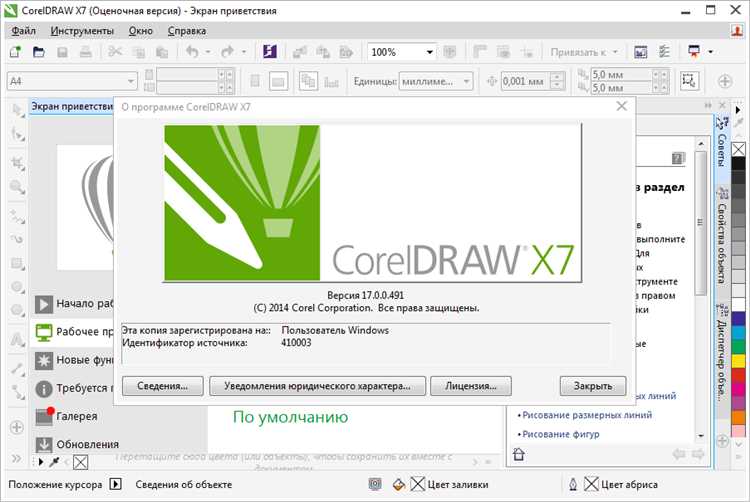Click the Corel search content icon
750x502 pixels.
[x=270, y=52]
